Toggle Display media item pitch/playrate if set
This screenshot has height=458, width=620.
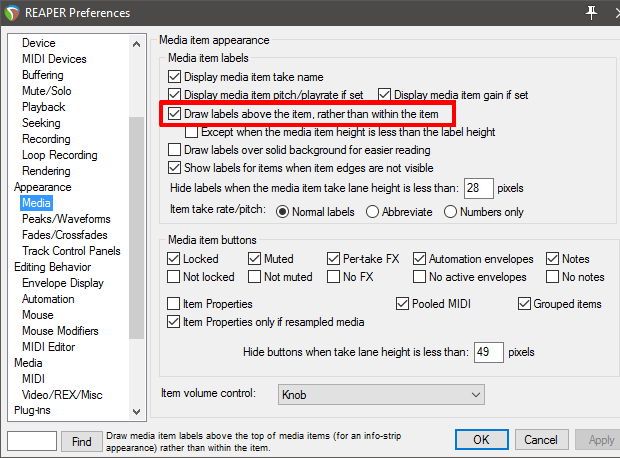(174, 95)
